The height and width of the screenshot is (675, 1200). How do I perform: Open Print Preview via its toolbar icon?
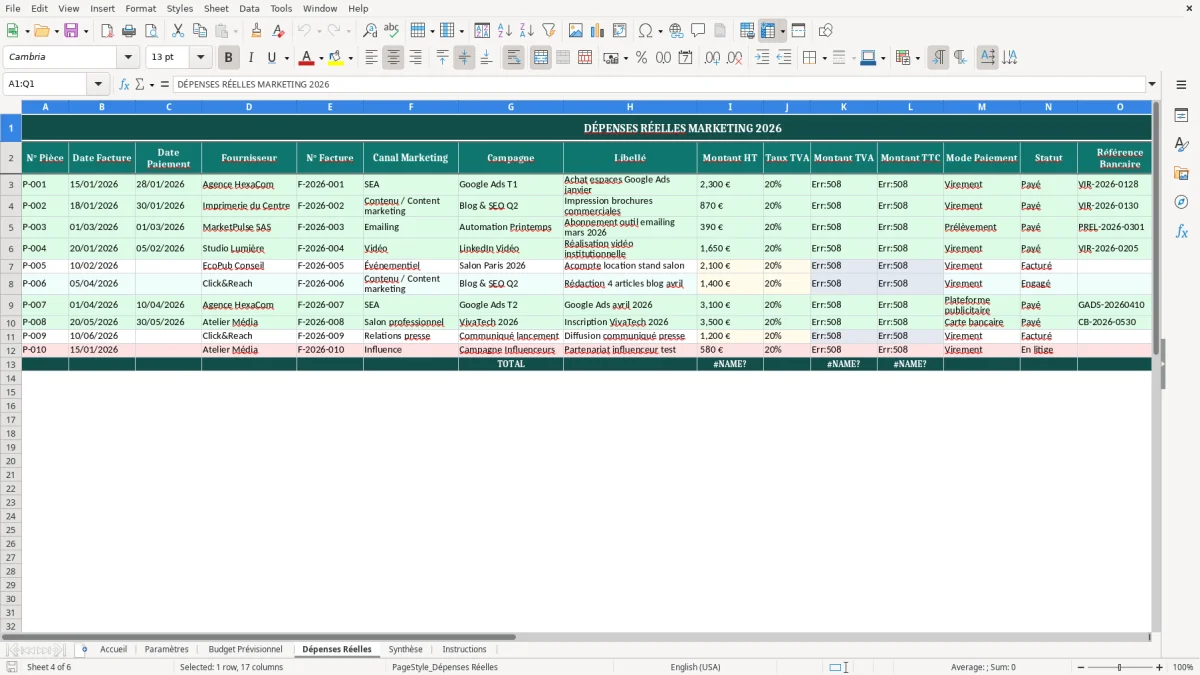click(x=151, y=31)
